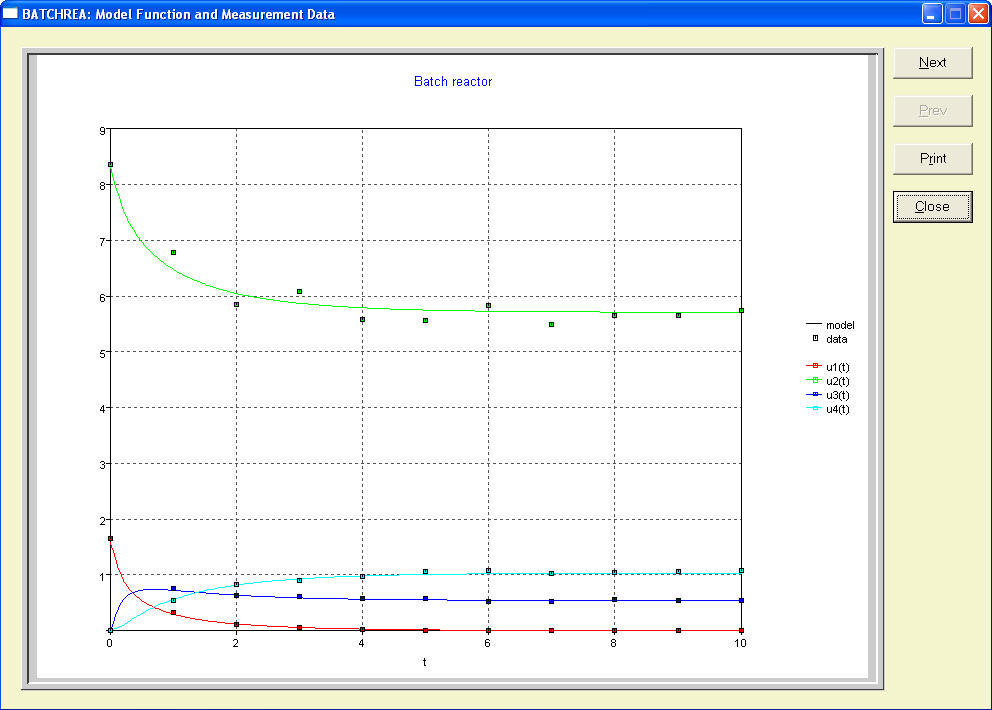Close the window using the red X
Screen dimensions: 992x710
(977, 14)
